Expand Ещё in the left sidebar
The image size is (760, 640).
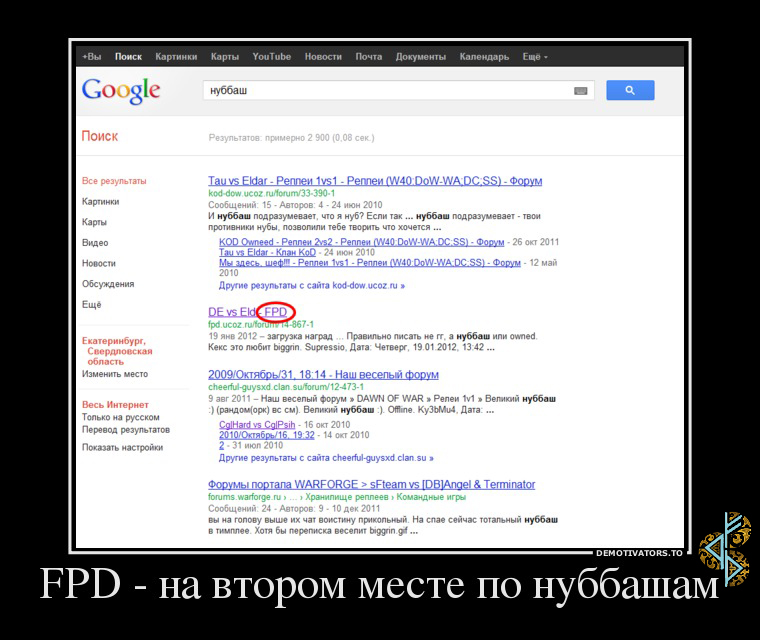click(92, 304)
